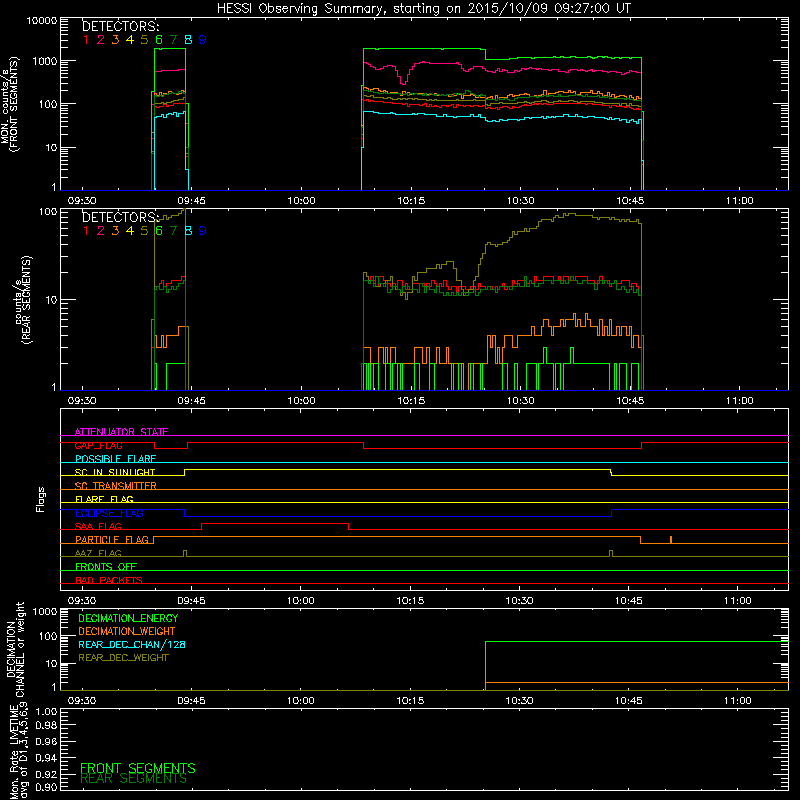Click '11:00' time label under the decimation plot
The image size is (800, 800).
pos(737,701)
